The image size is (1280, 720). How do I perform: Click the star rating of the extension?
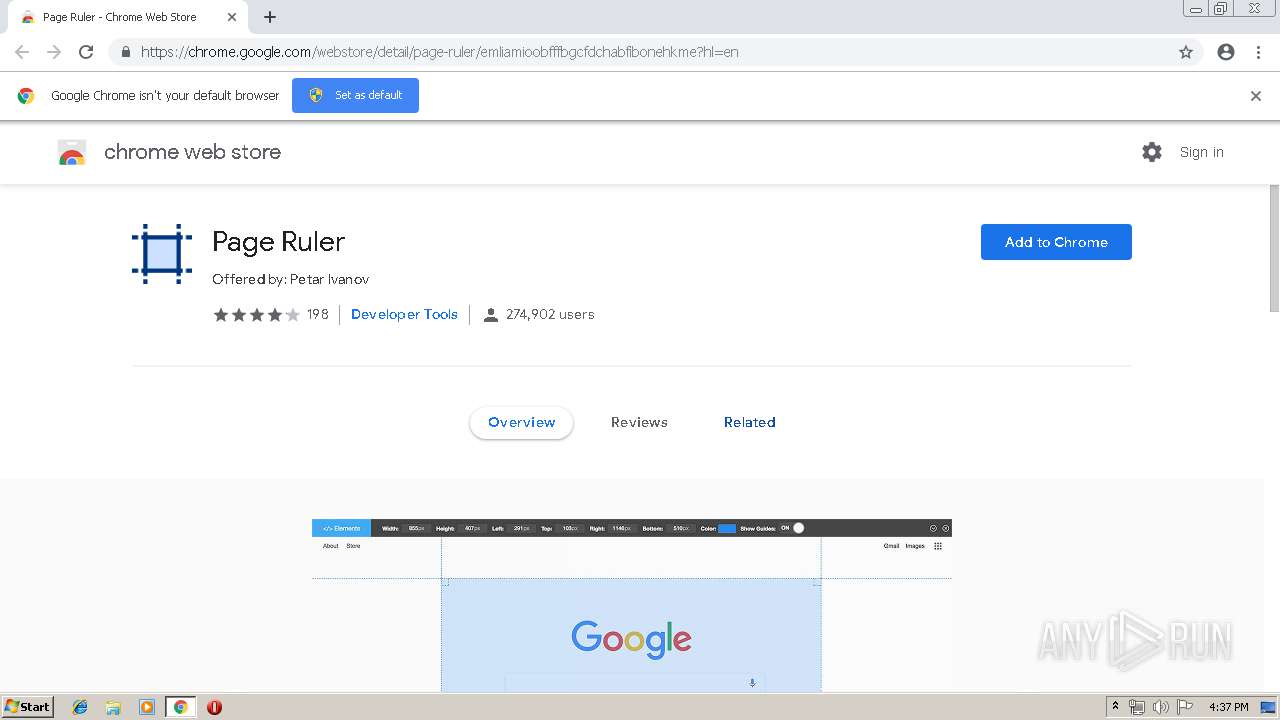point(256,314)
